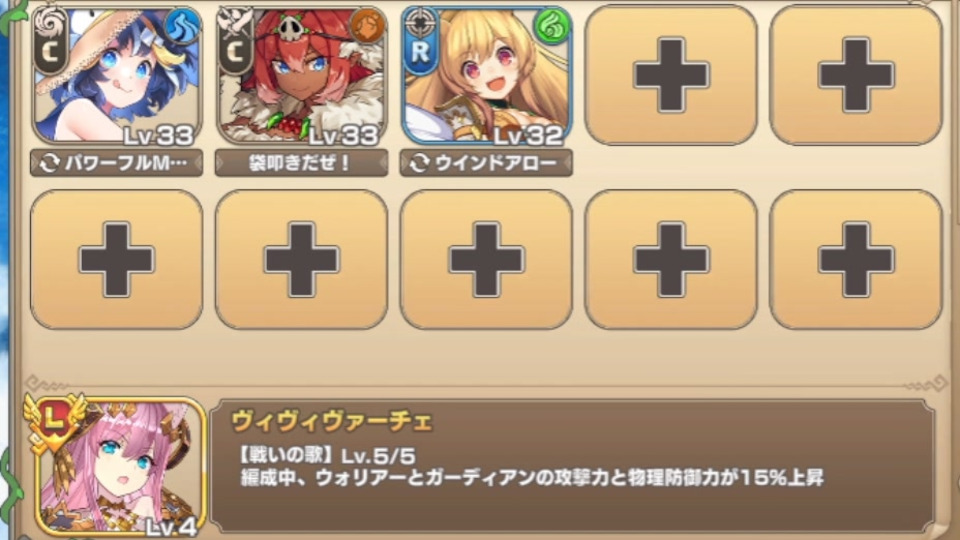Open the 袋叩きだぜ！ skill label
Image resolution: width=960 pixels, height=540 pixels.
(x=301, y=163)
